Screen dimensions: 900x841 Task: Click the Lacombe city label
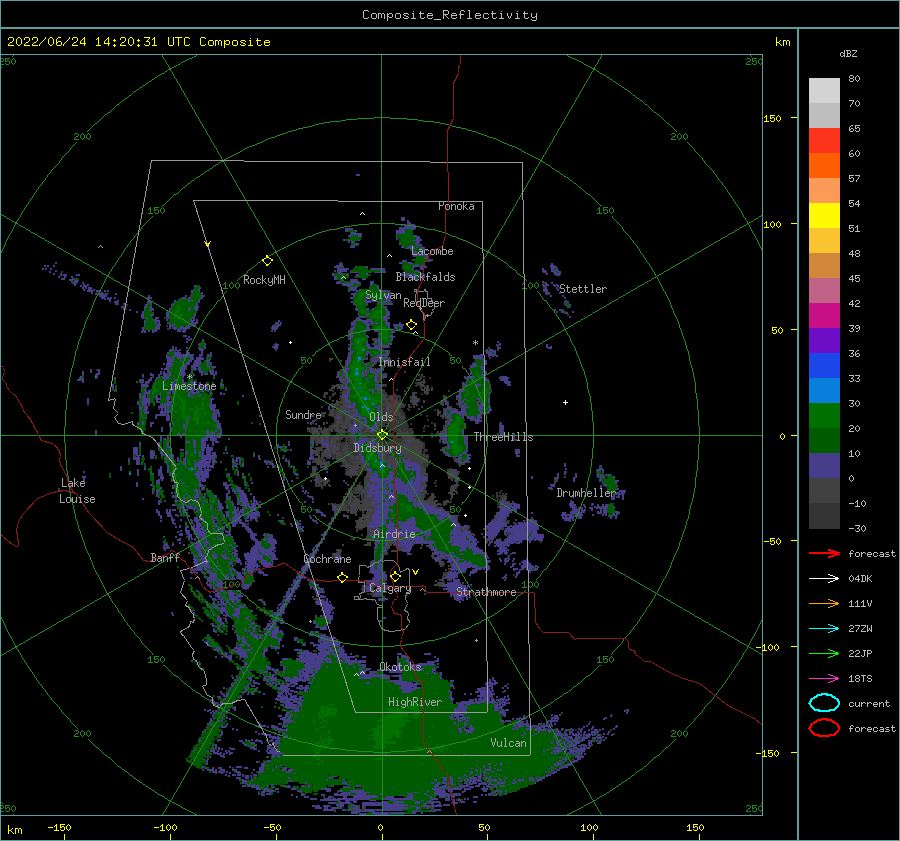[x=432, y=251]
